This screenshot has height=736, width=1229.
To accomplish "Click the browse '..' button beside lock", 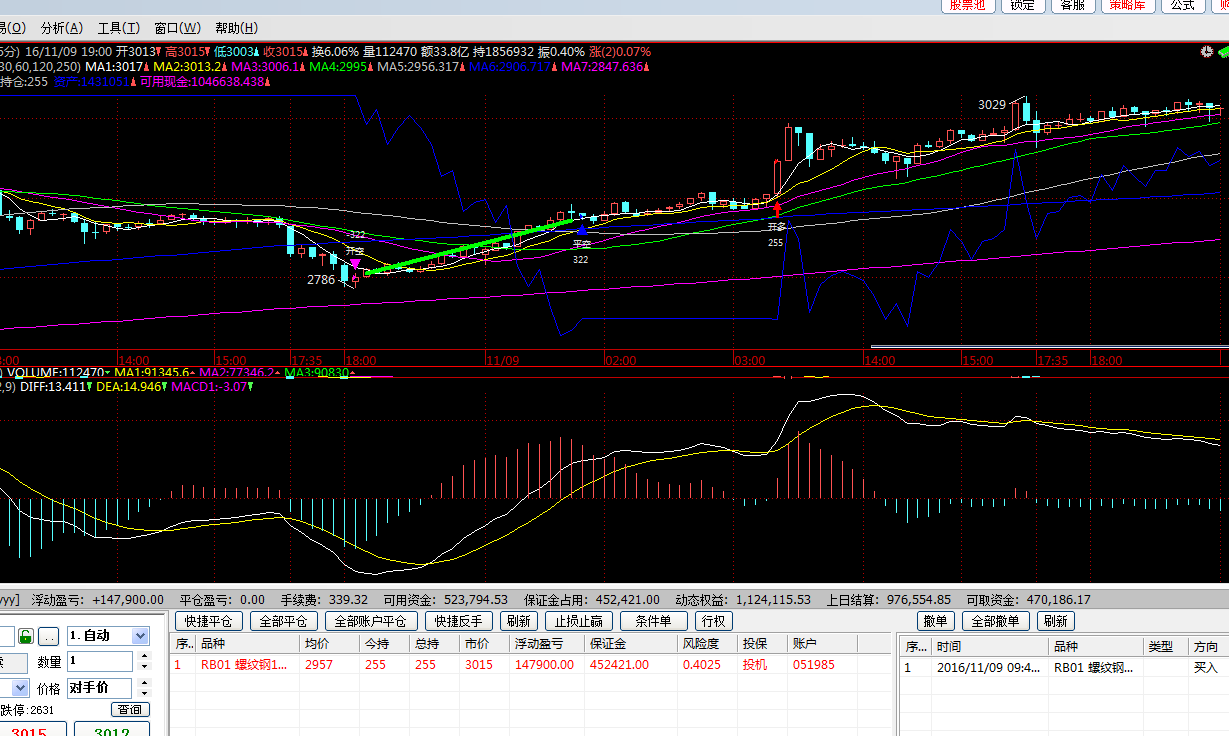I will point(49,636).
